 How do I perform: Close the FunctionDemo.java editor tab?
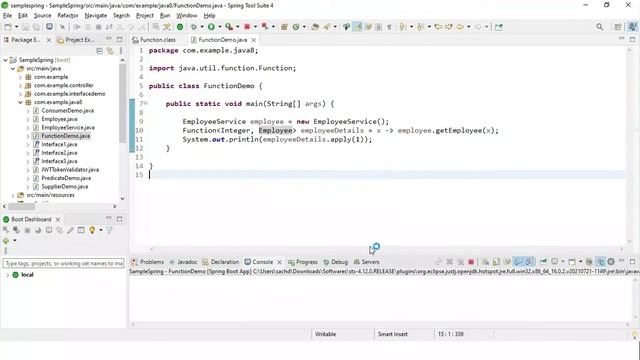click(x=254, y=40)
